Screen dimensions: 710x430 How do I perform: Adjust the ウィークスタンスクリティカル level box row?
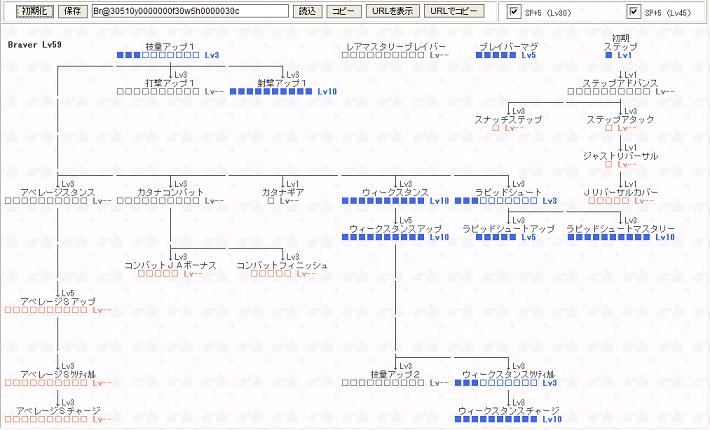[496, 383]
